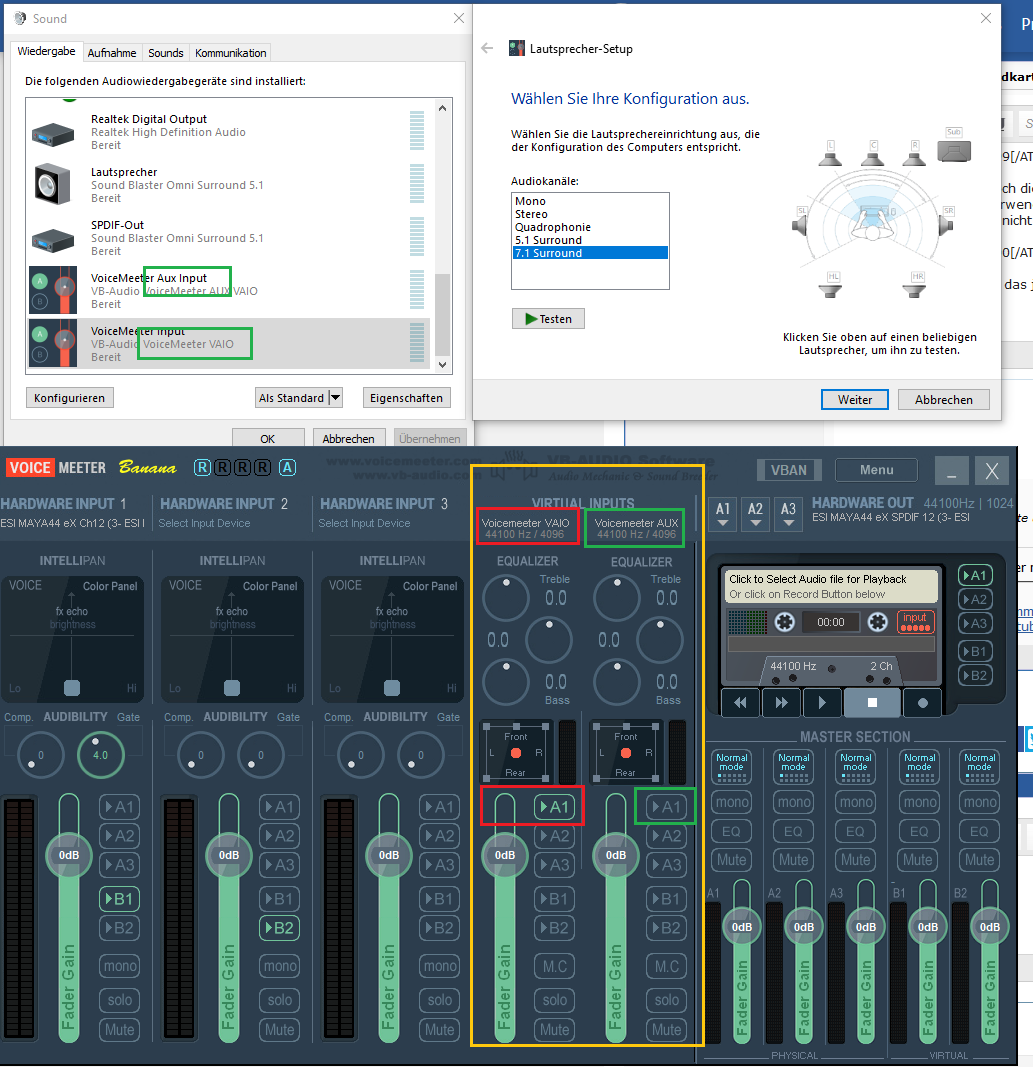This screenshot has height=1067, width=1033.
Task: Open the Voicemeeter Menu
Action: coord(876,470)
